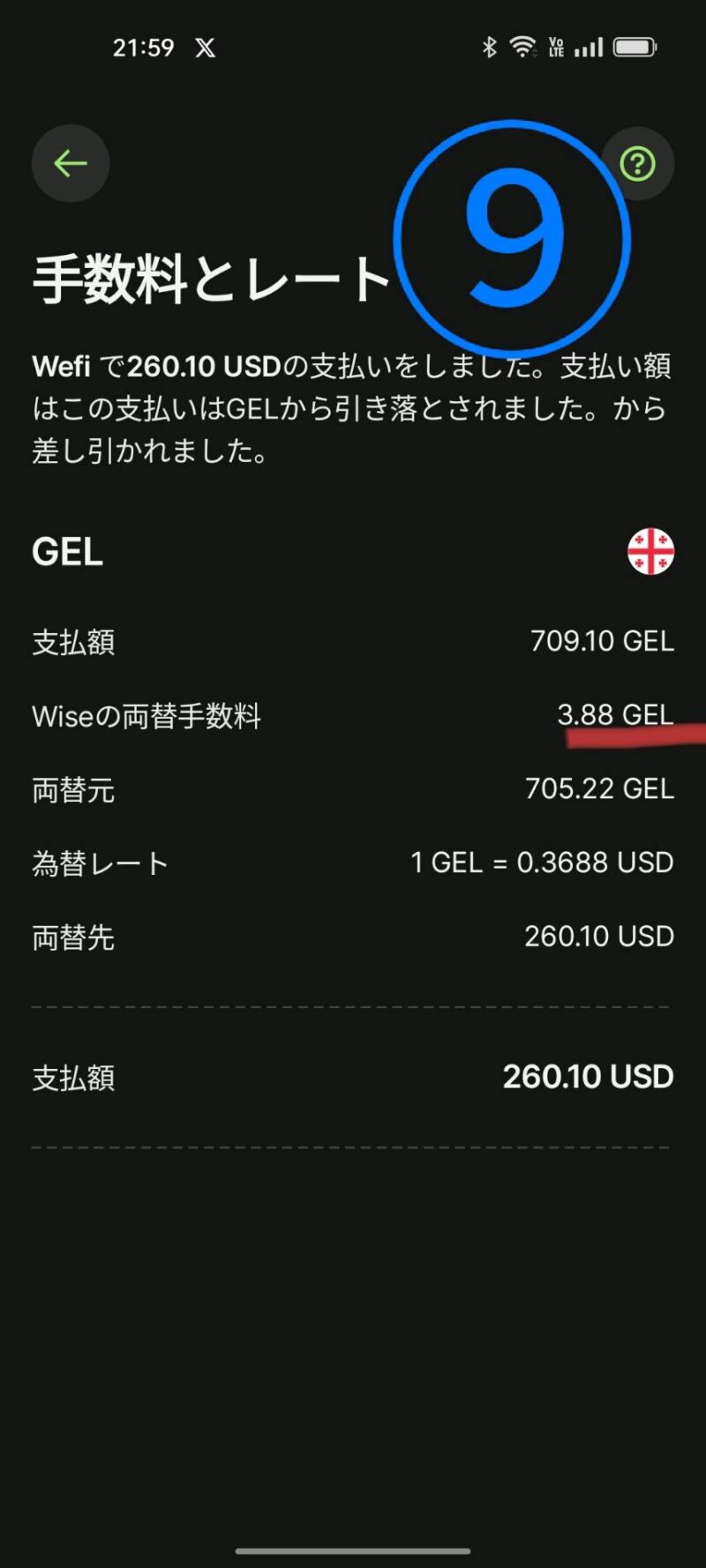The image size is (706, 1568).
Task: Tap the mobile signal strength icon
Action: tap(589, 47)
